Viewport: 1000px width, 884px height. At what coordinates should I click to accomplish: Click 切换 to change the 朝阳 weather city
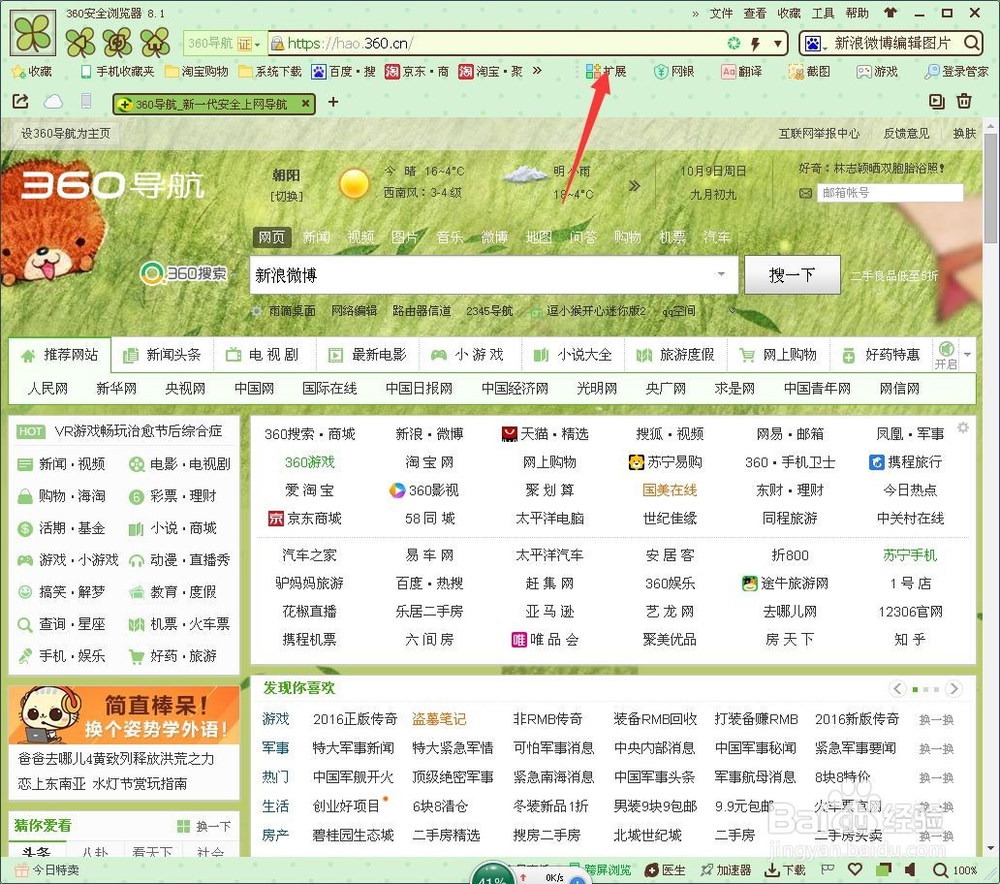click(x=288, y=194)
